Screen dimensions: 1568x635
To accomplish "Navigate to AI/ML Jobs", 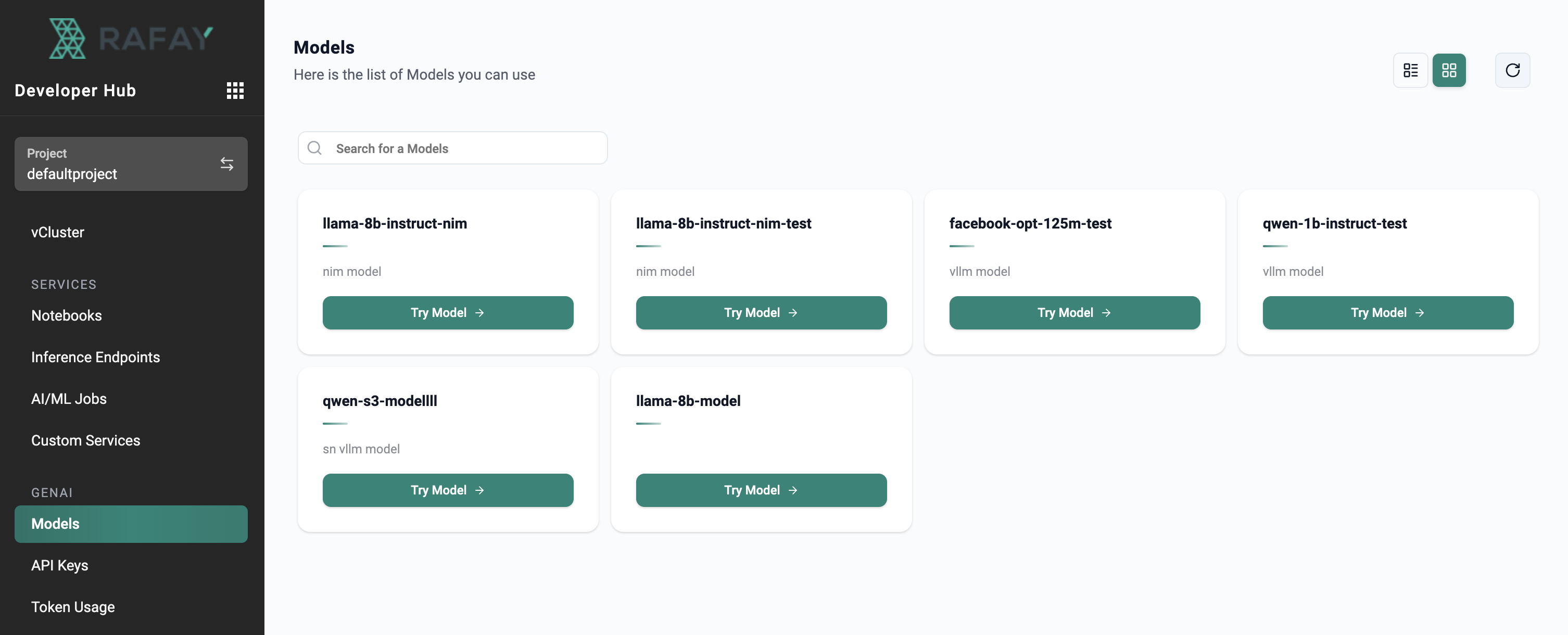I will pyautogui.click(x=69, y=399).
